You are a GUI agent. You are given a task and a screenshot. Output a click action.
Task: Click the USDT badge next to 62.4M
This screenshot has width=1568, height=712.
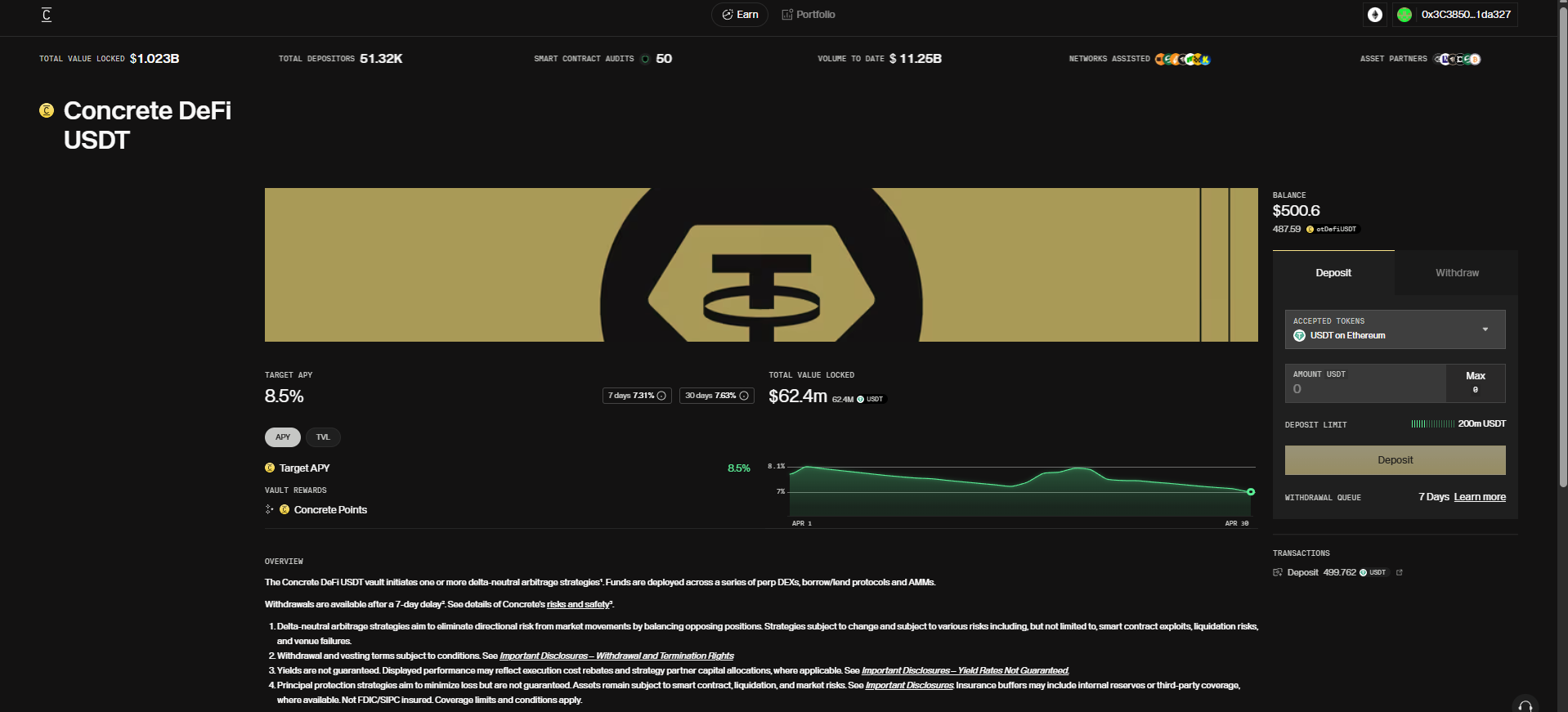[871, 399]
